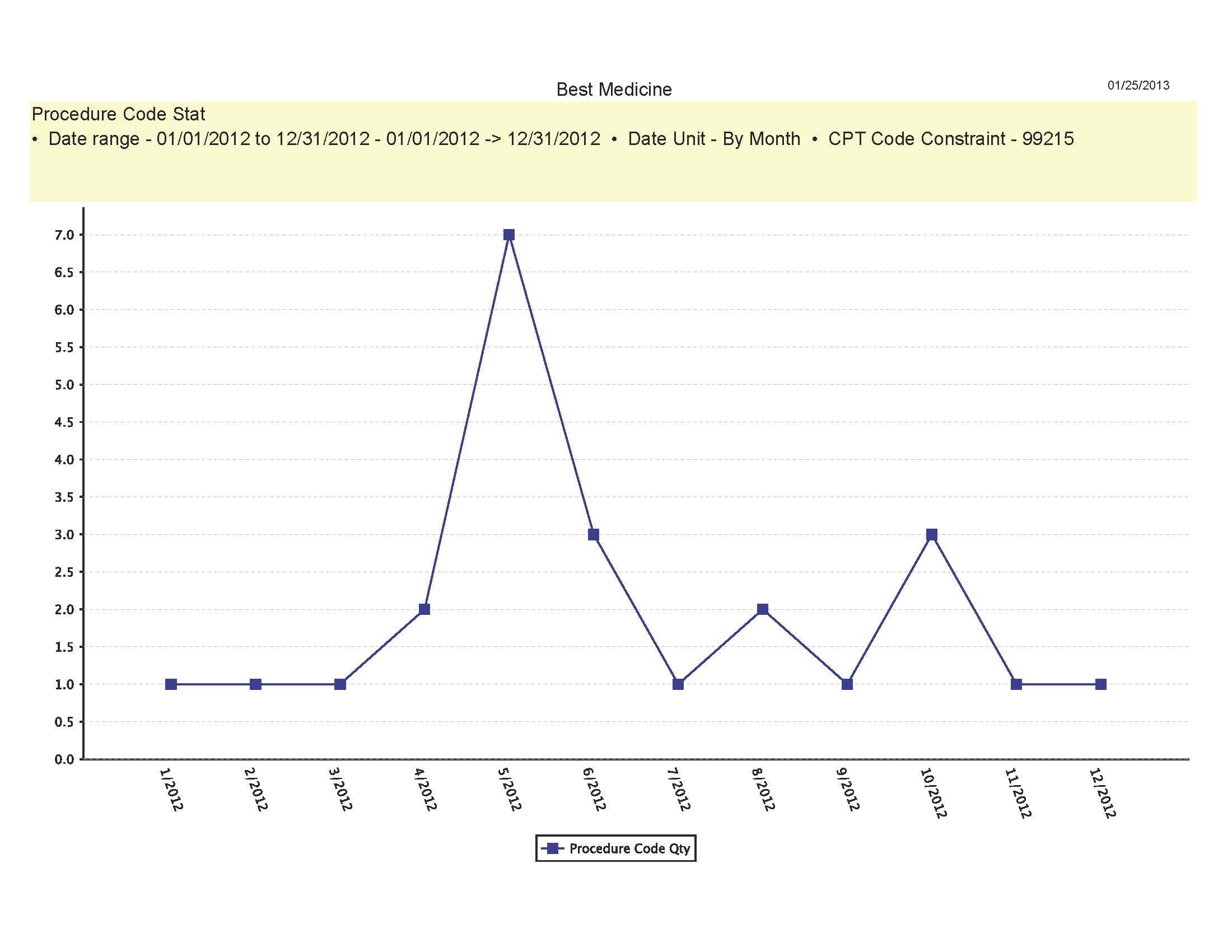Click the Date range 01/01/2012 to 12/31/2012 text
Viewport: 1232px width, 952px height.
pyautogui.click(x=324, y=139)
